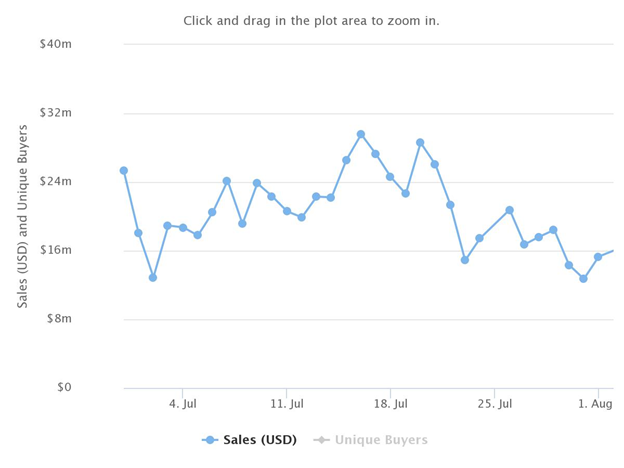Toggle the Sales (USD) legend item
Viewport: 624px width, 468px height.
(250, 440)
